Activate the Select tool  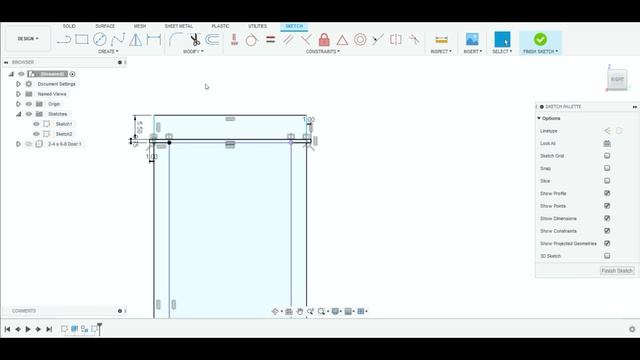click(x=502, y=40)
